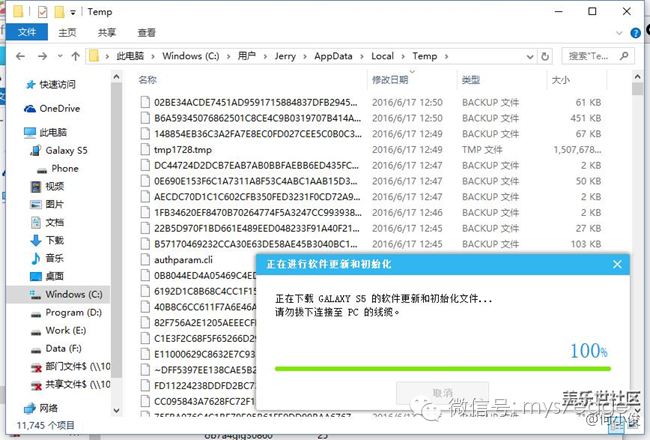
Task: Select Phone storage under Galaxy S5
Action: pyautogui.click(x=58, y=168)
